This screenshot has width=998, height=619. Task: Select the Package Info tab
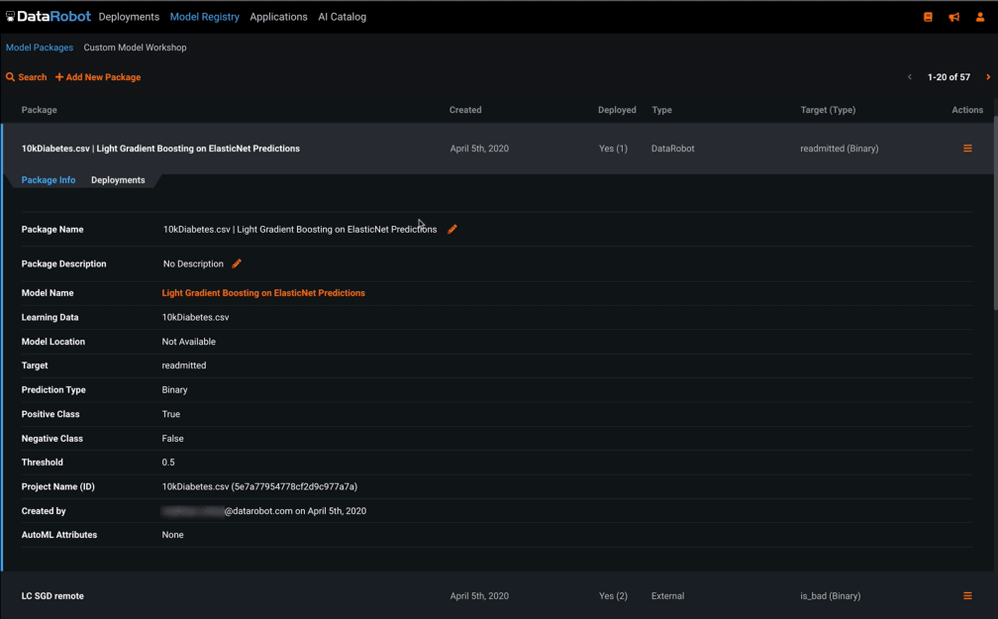48,180
